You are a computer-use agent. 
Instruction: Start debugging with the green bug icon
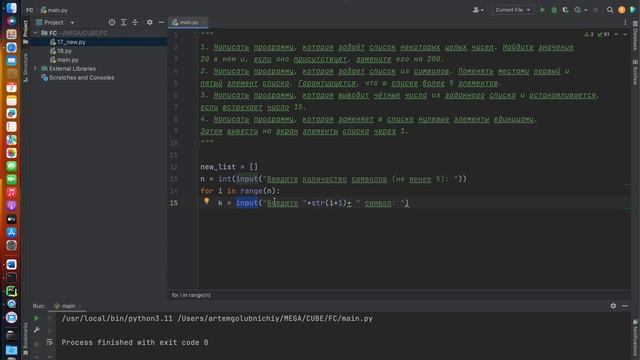(x=554, y=10)
